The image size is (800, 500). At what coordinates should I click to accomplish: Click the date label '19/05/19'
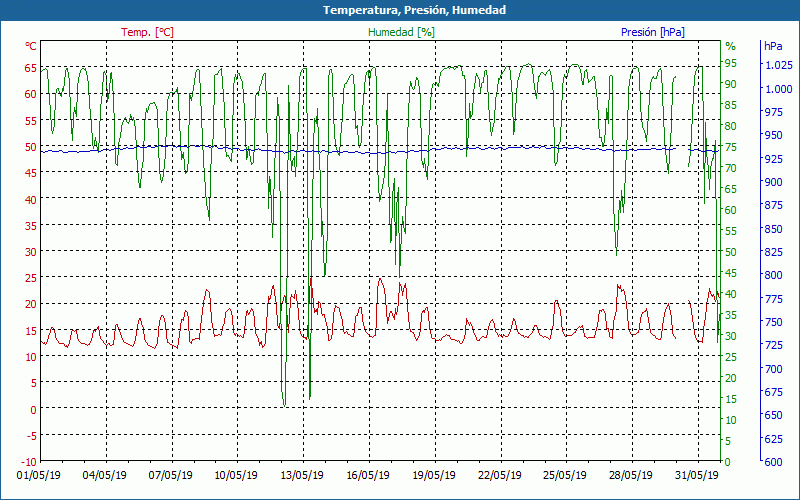434,475
